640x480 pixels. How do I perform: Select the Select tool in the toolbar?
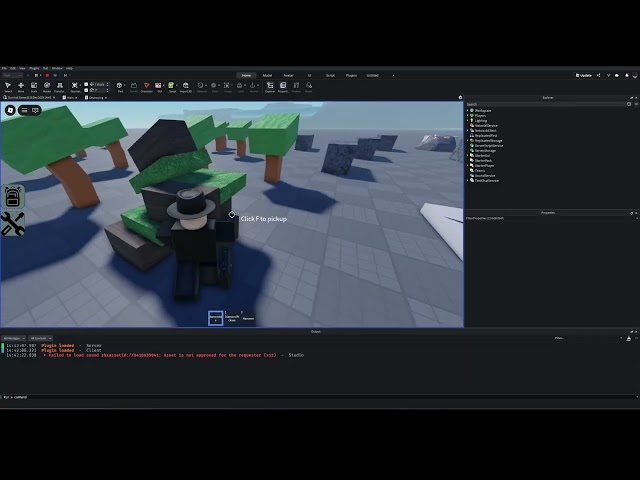pos(8,87)
